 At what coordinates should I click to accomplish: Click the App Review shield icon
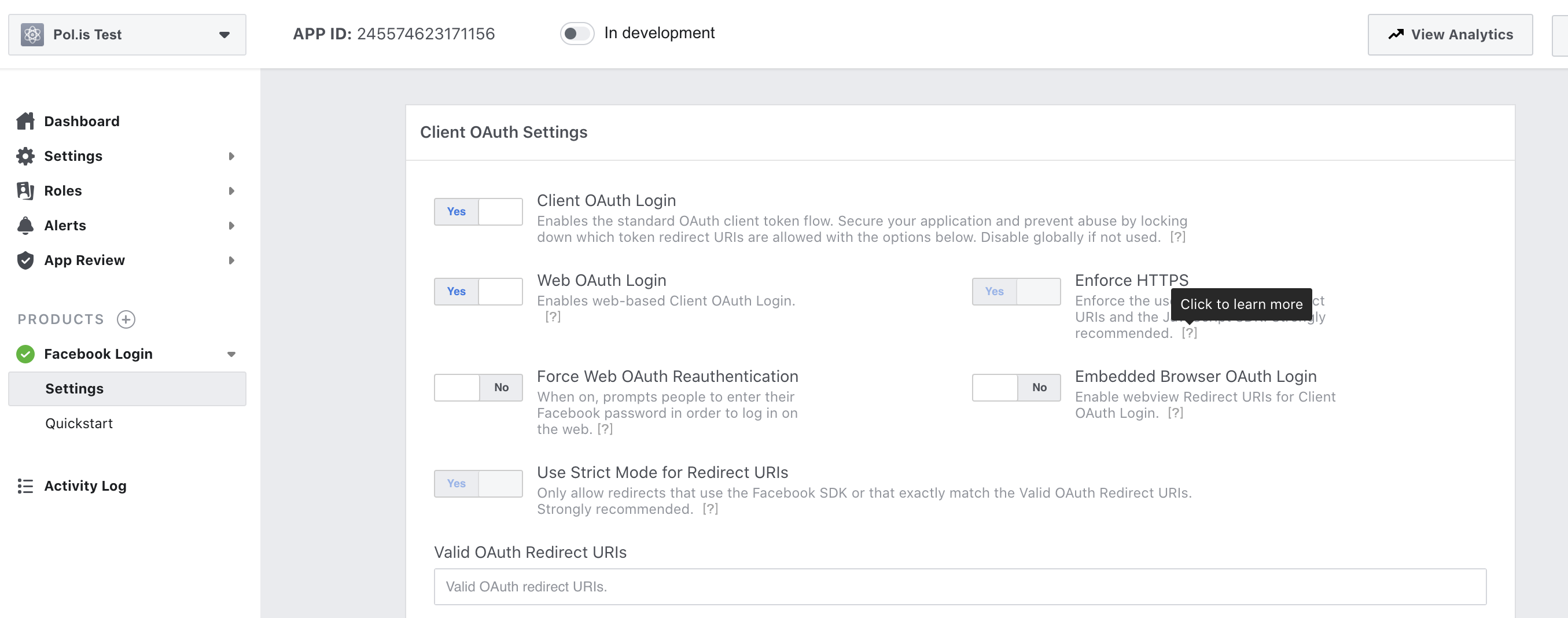click(25, 260)
